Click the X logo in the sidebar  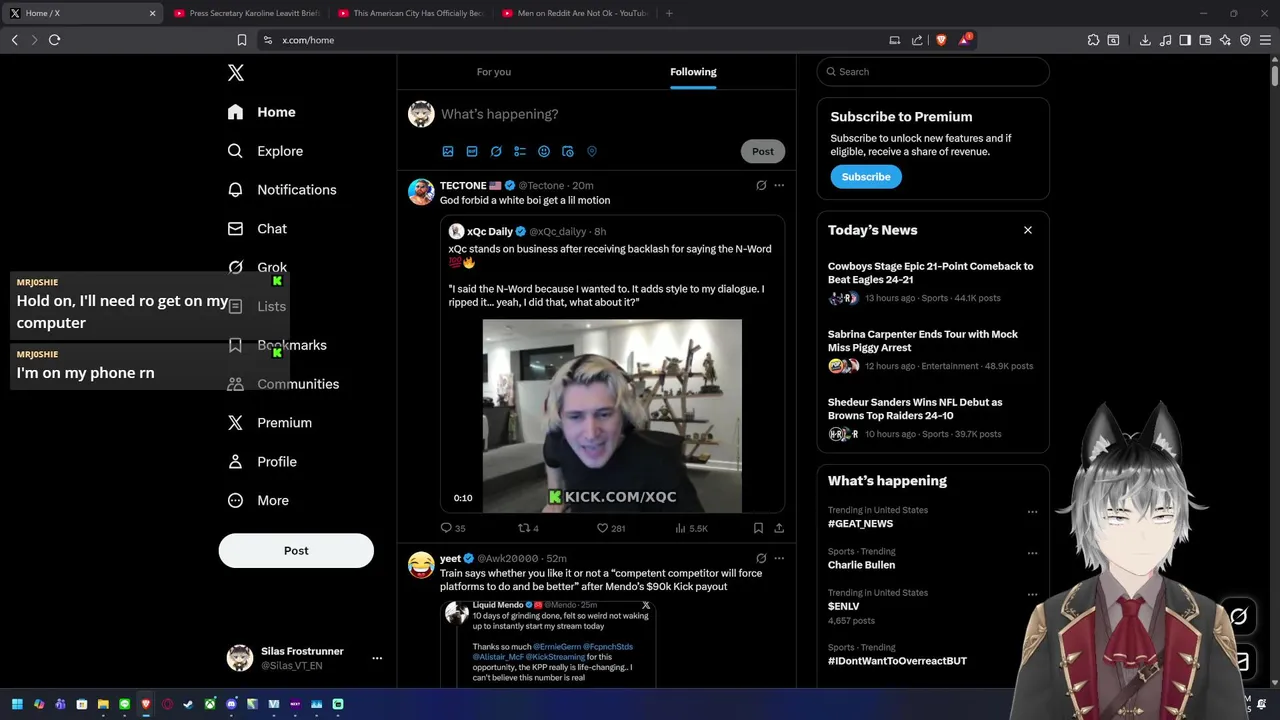click(x=236, y=72)
